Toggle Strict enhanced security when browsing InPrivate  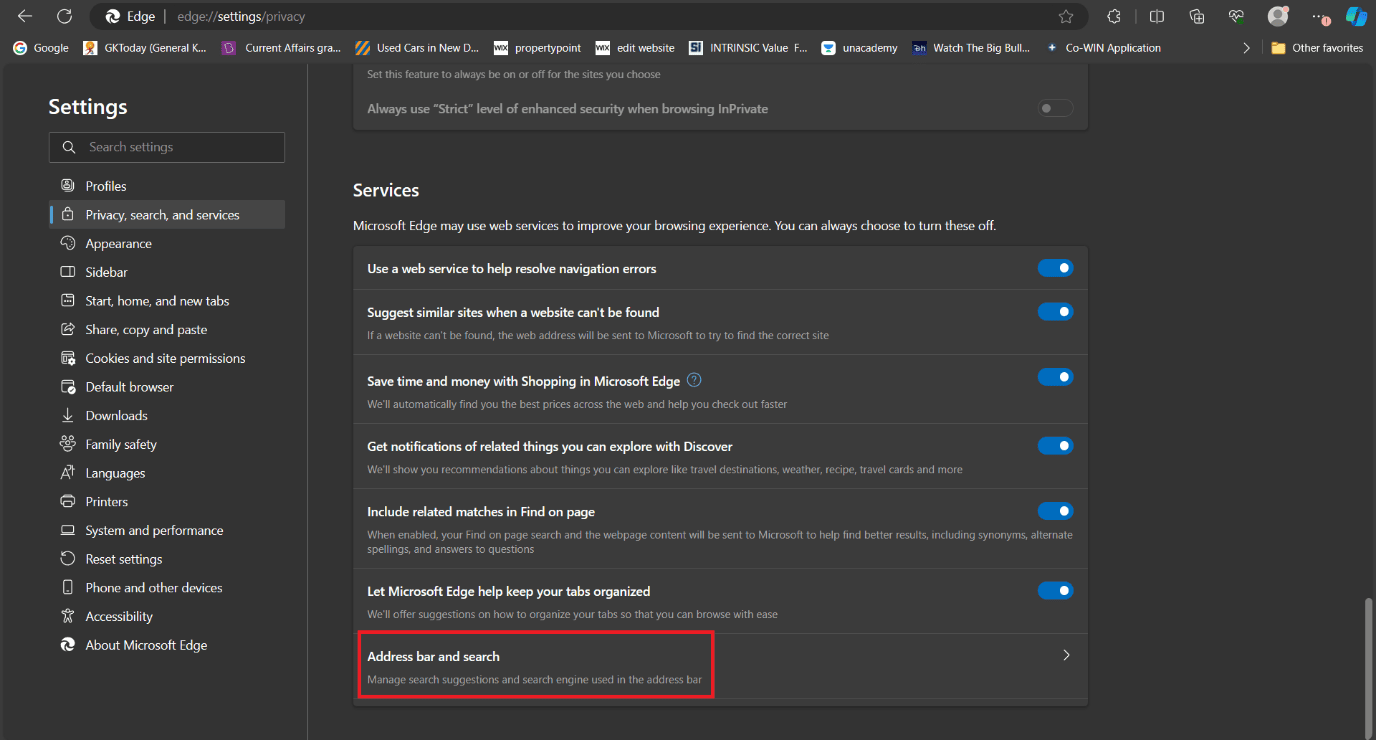[1055, 108]
